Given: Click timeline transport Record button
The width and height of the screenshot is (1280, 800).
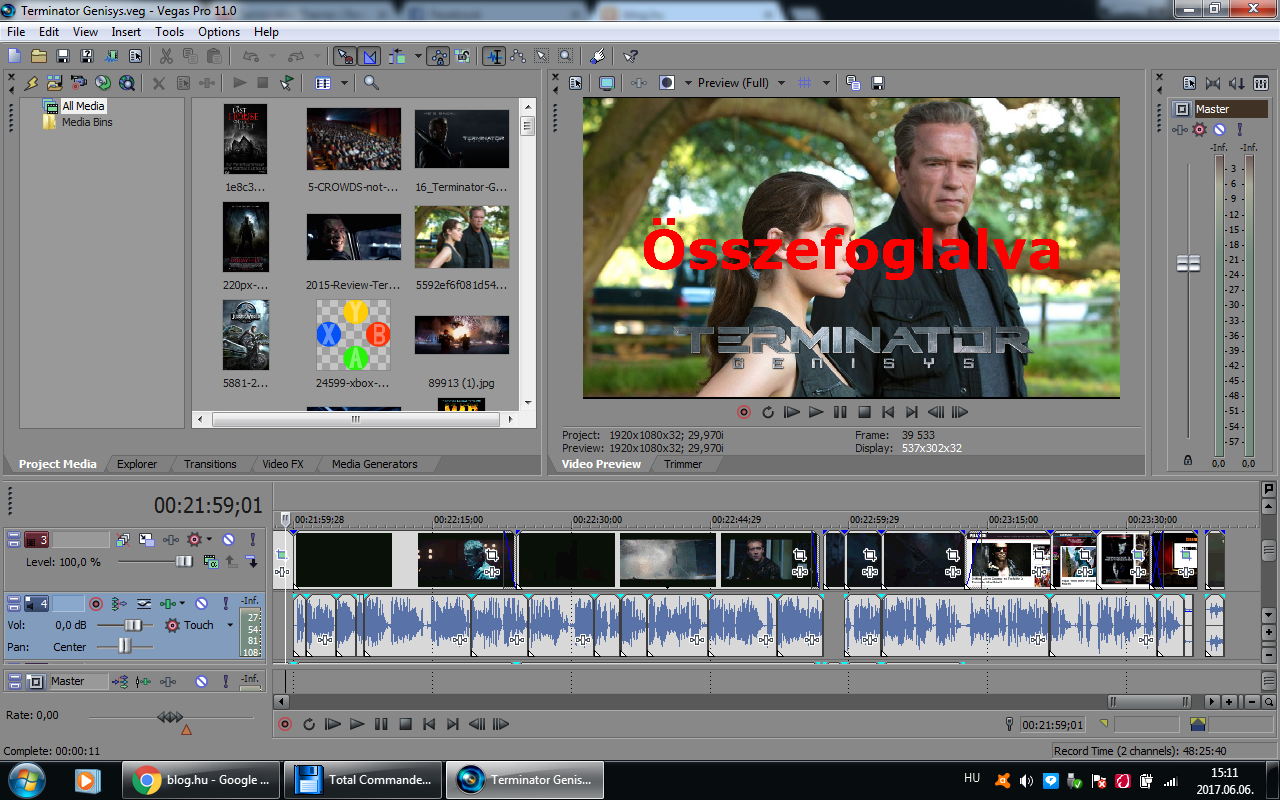Looking at the screenshot, I should pyautogui.click(x=285, y=724).
